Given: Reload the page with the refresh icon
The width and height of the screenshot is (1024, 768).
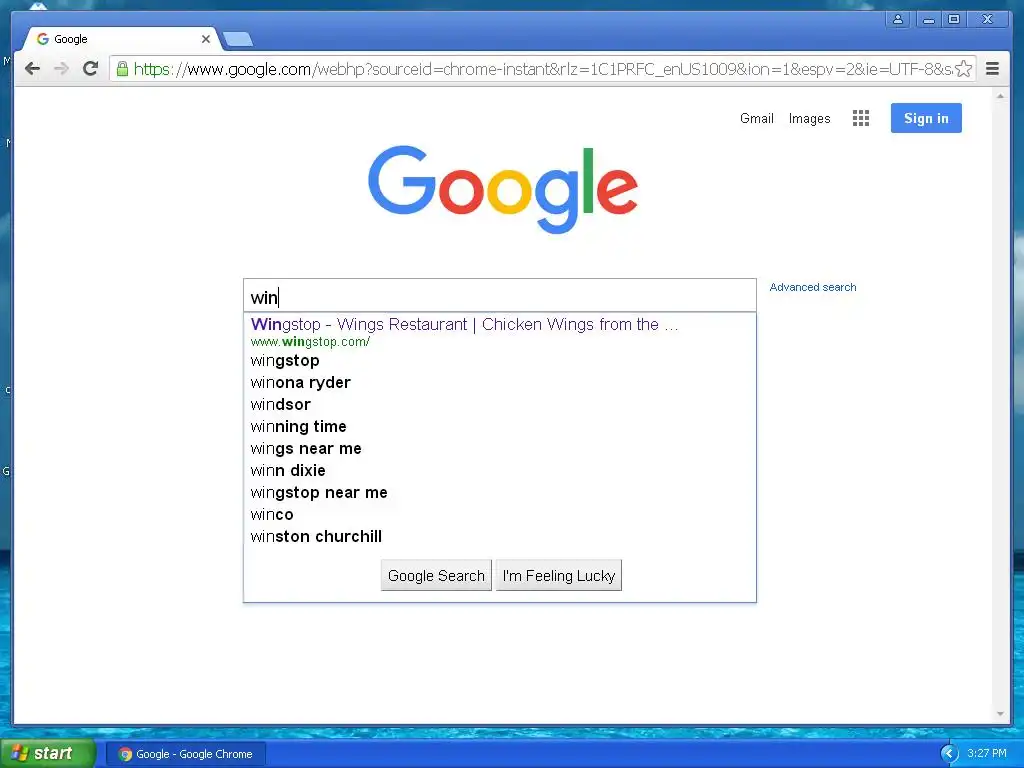Looking at the screenshot, I should click(x=91, y=69).
